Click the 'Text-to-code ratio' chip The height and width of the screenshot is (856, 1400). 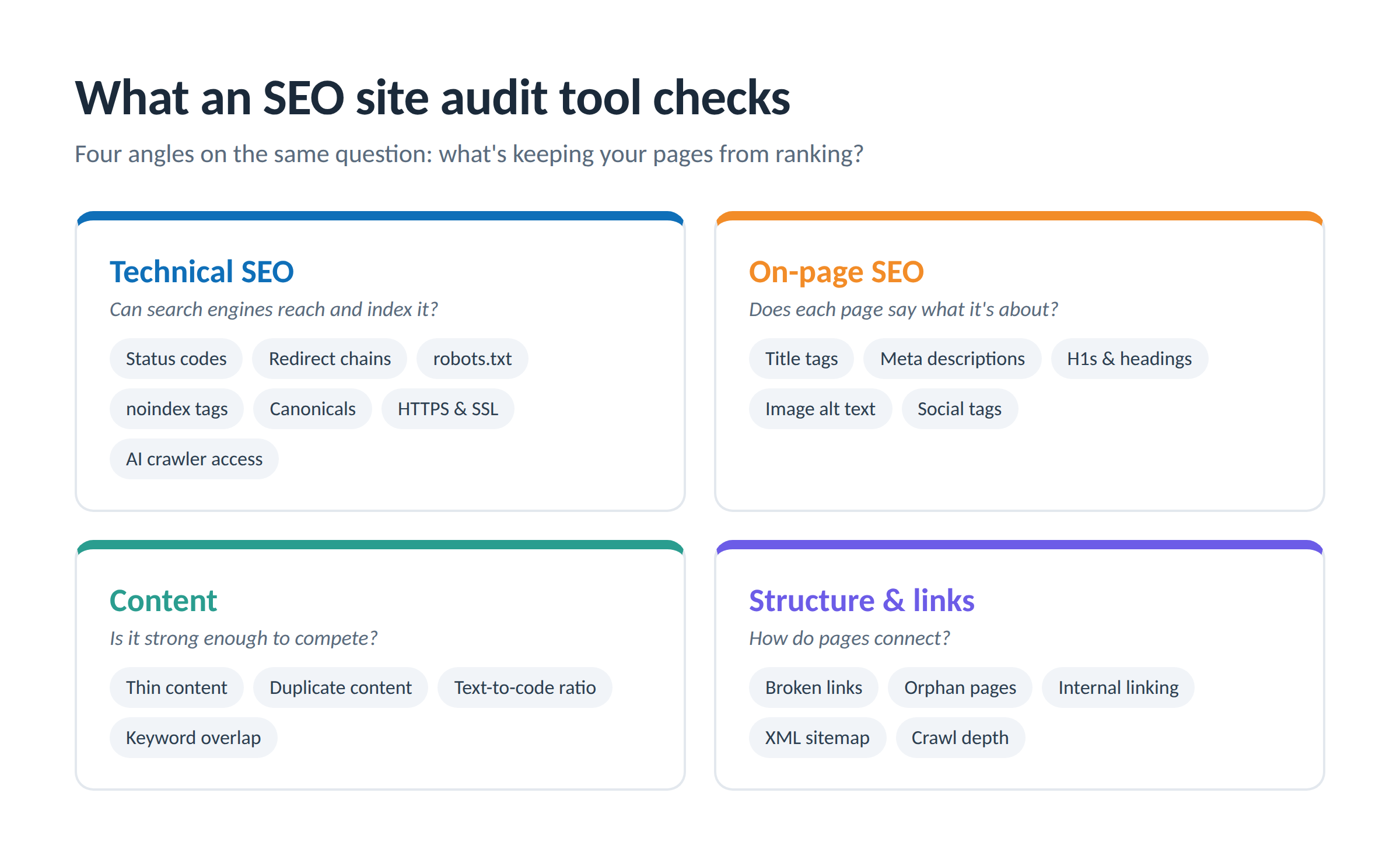(x=524, y=687)
